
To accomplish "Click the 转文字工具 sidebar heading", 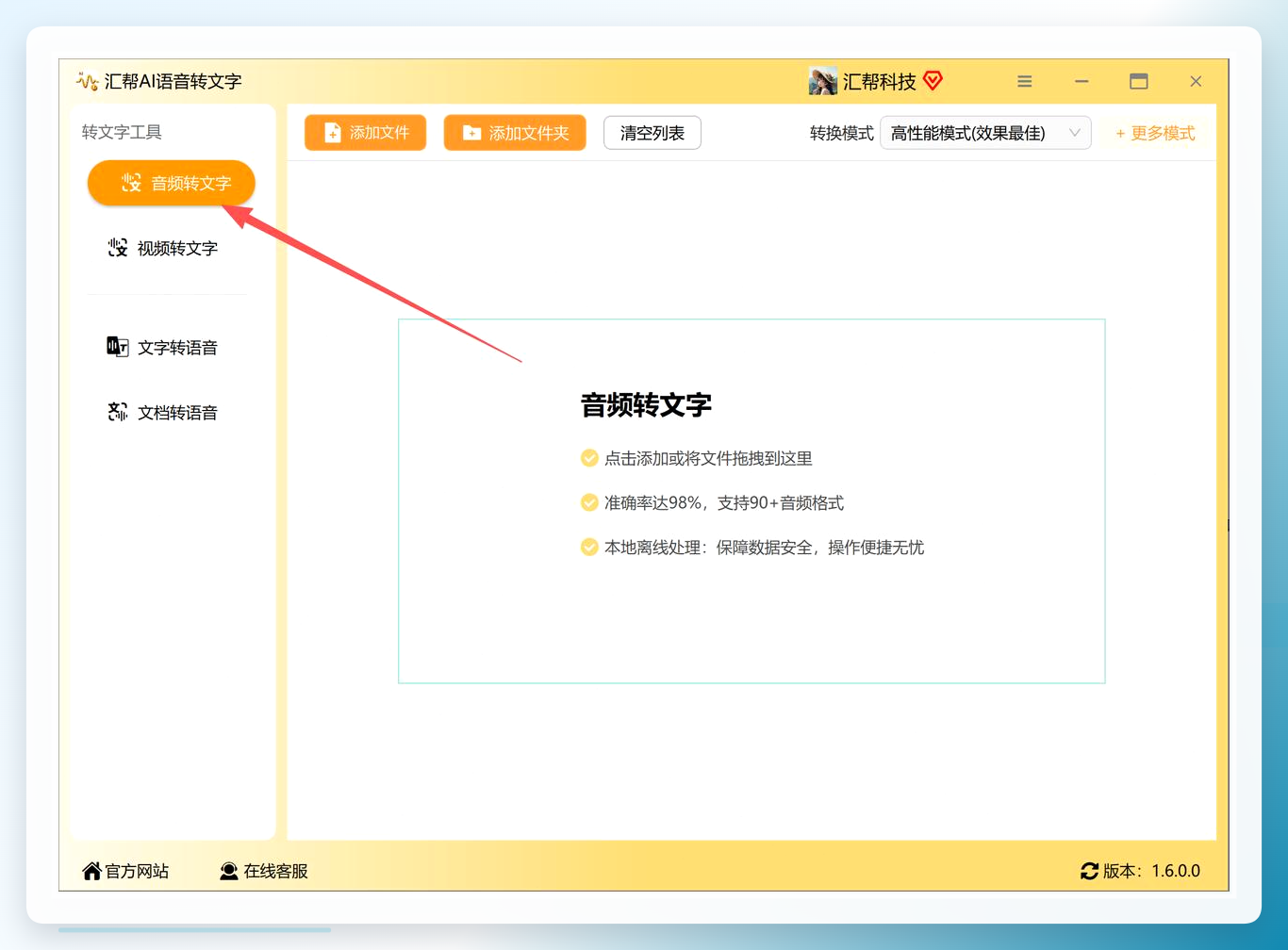I will 122,132.
